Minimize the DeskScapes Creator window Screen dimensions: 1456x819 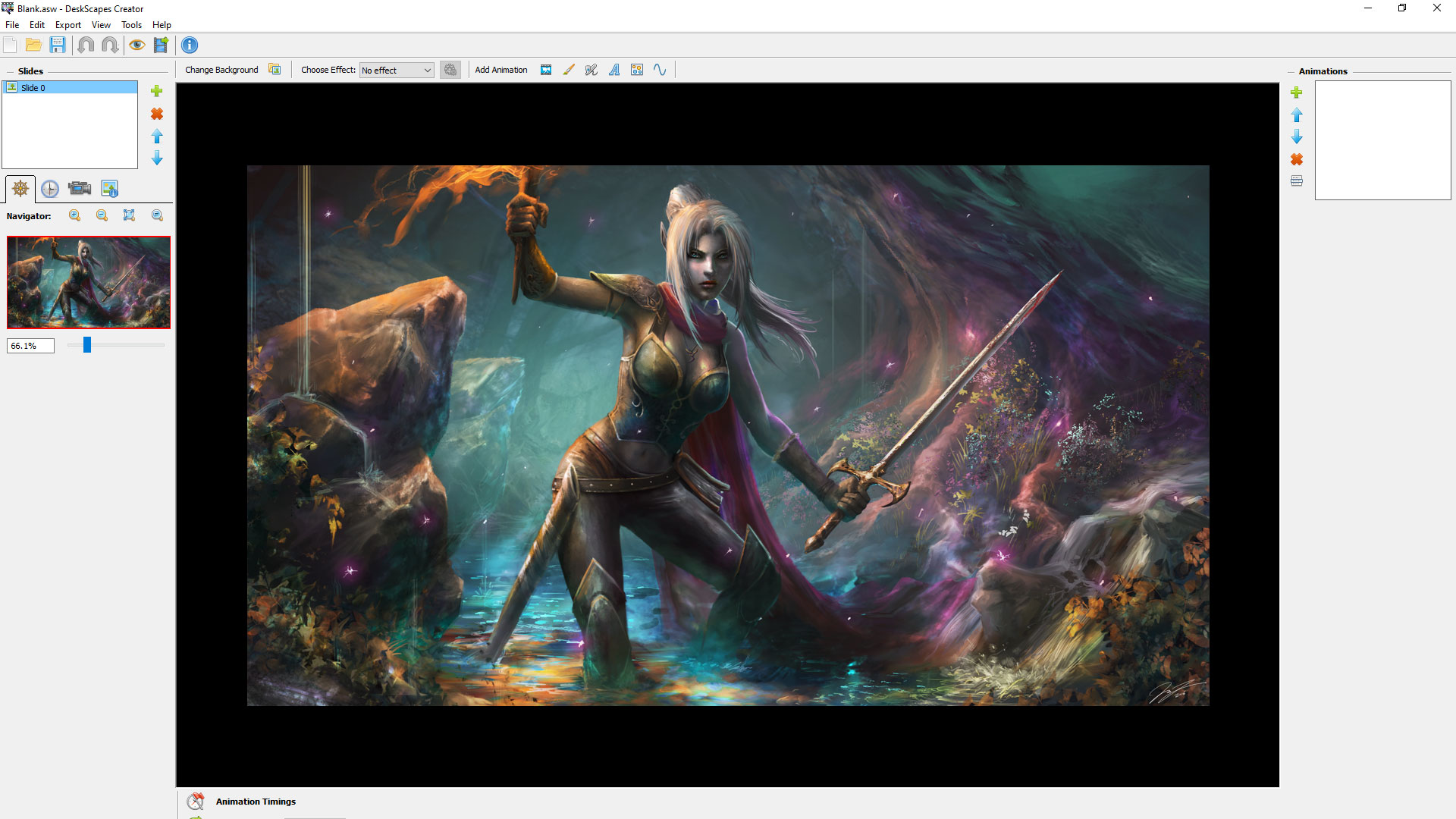tap(1368, 8)
